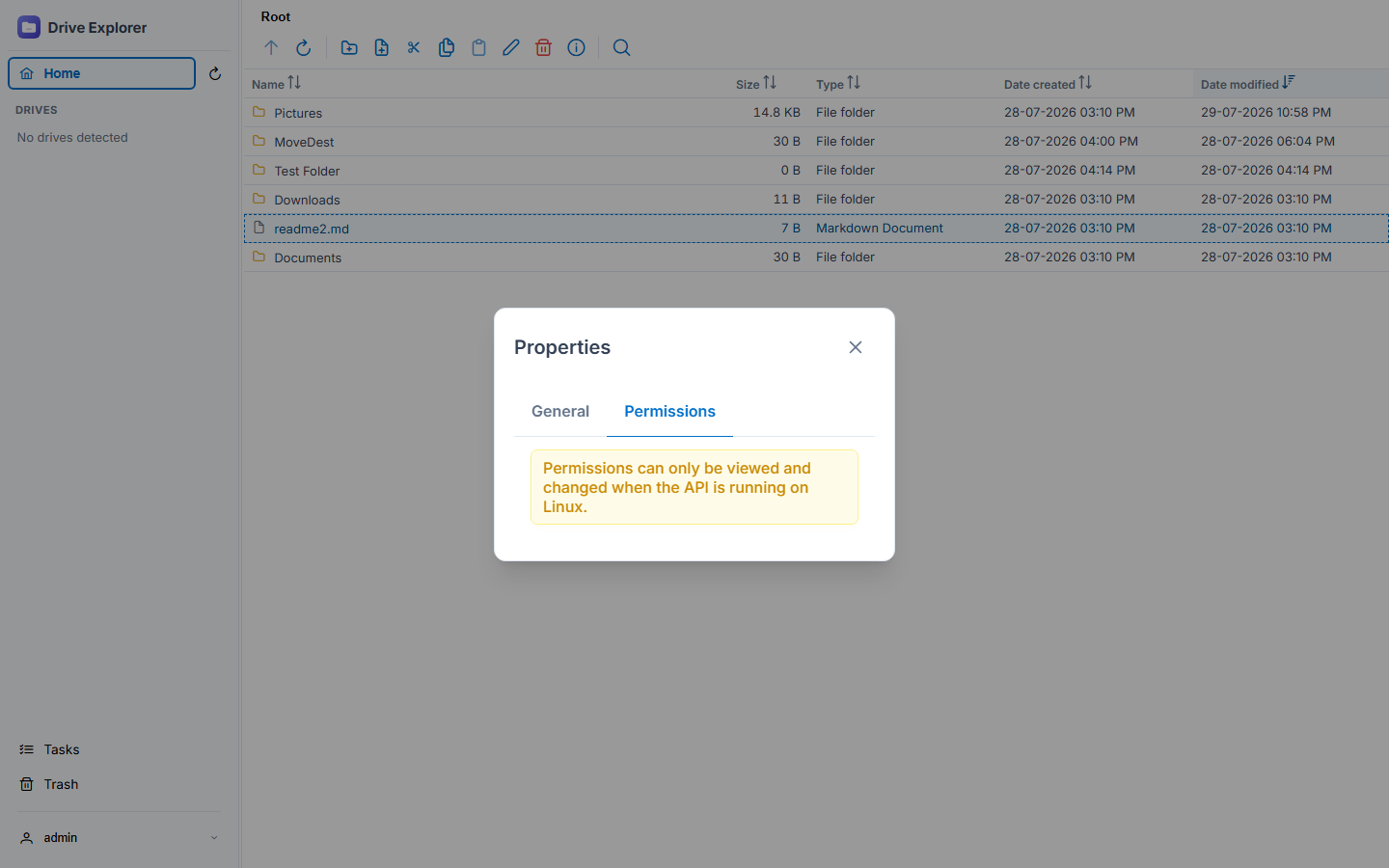Click the Downloads folder icon

(259, 199)
